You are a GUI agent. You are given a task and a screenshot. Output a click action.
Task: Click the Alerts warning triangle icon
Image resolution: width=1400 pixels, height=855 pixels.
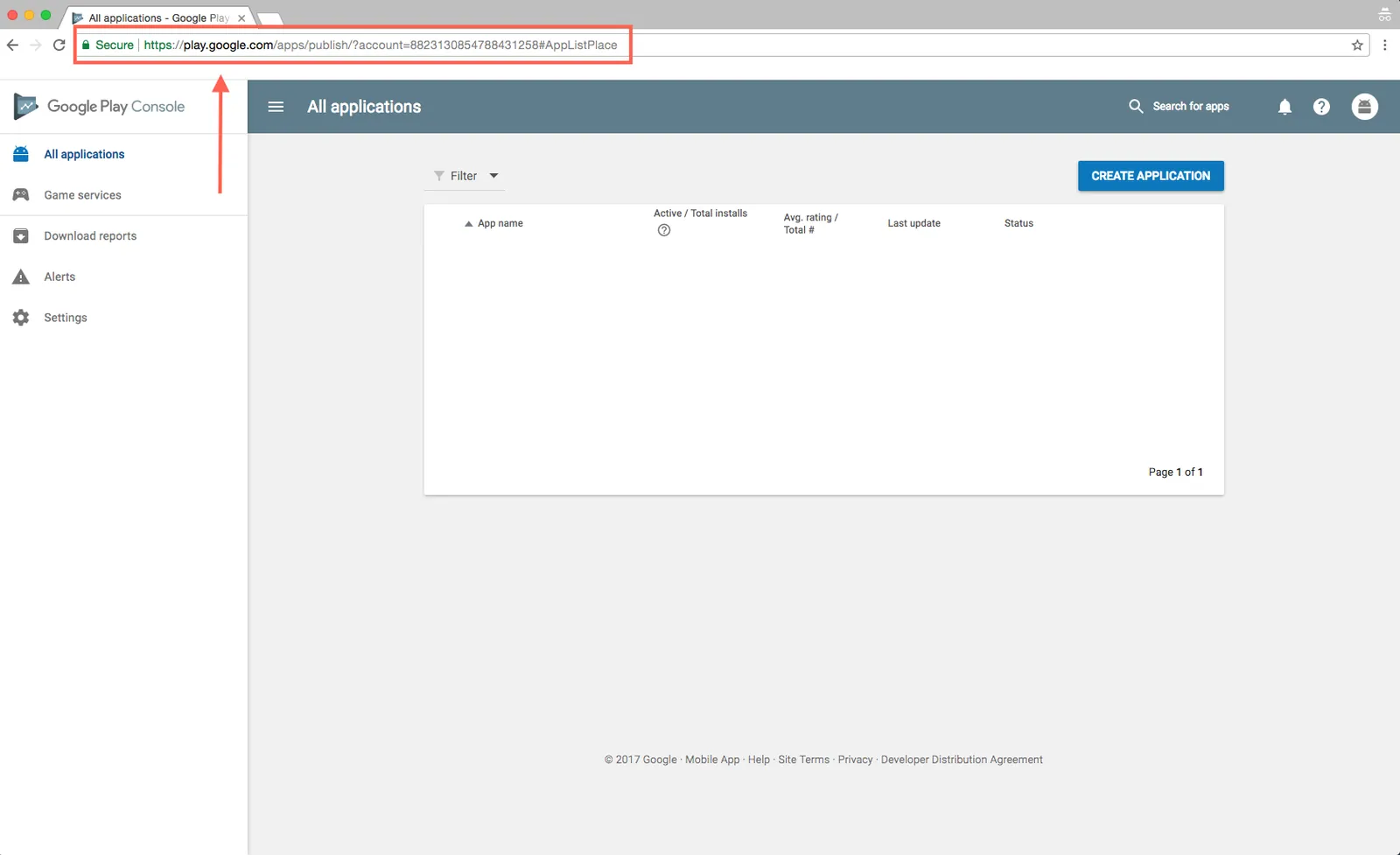point(21,277)
